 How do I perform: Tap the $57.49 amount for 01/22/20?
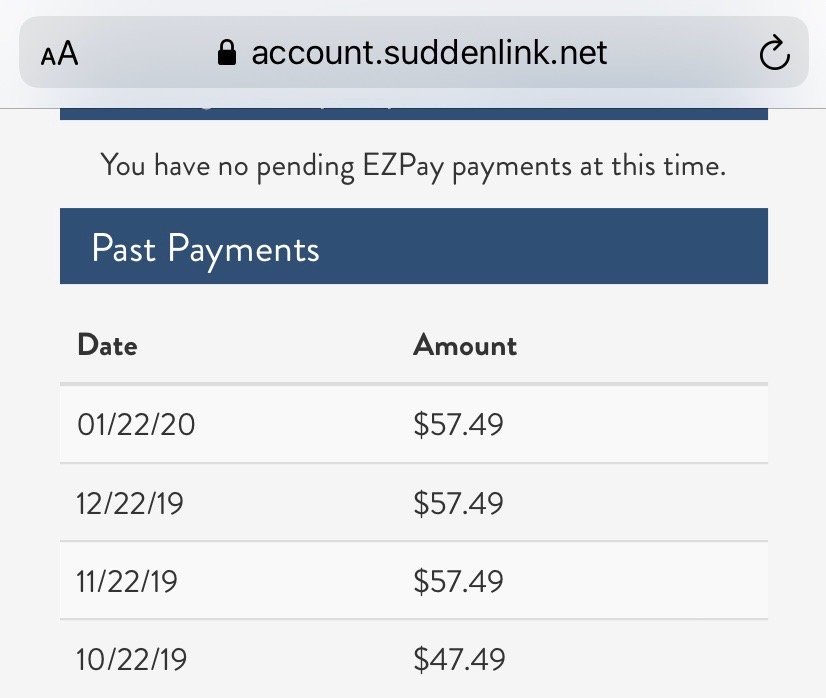(458, 425)
